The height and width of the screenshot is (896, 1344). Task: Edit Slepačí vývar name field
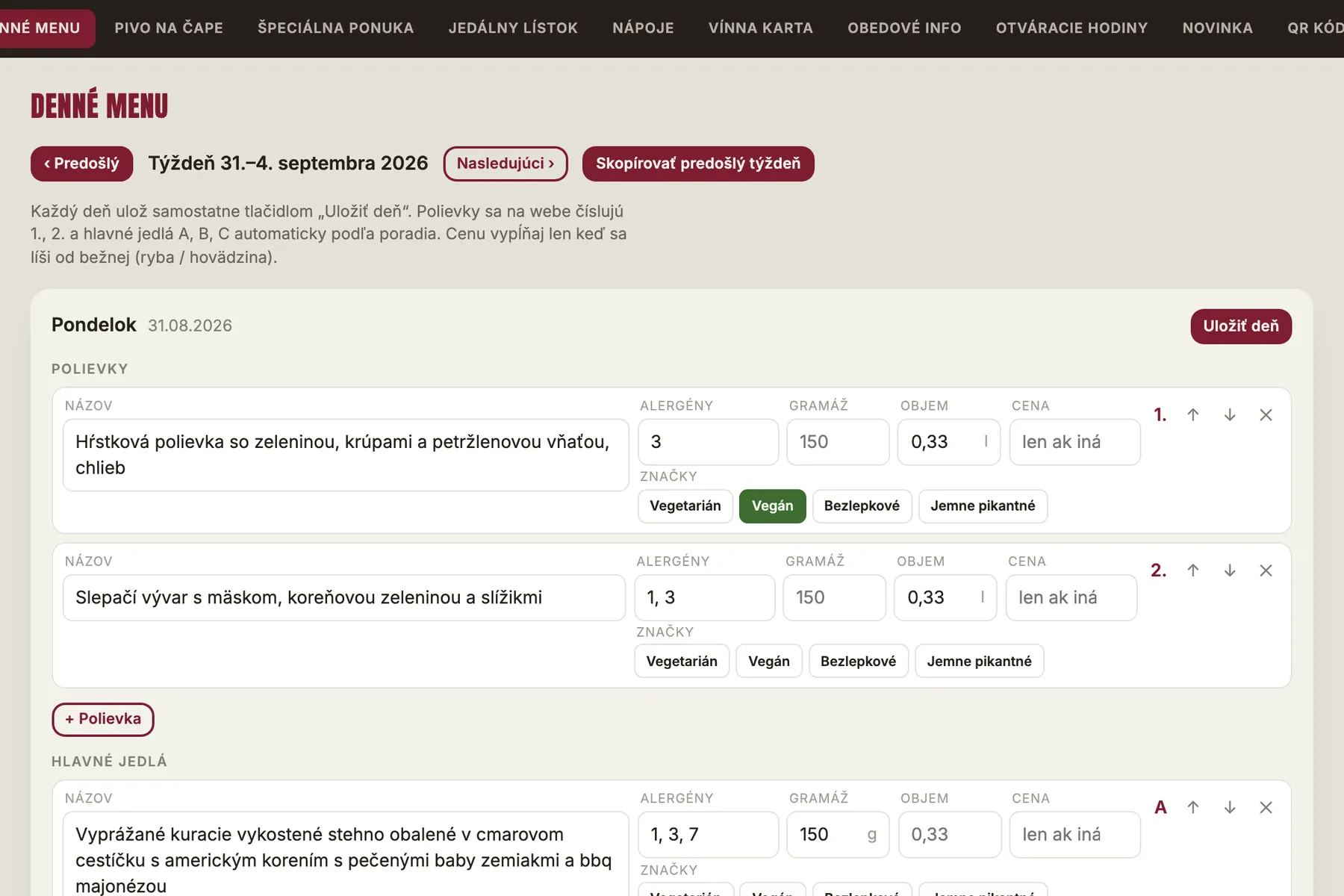pyautogui.click(x=344, y=597)
